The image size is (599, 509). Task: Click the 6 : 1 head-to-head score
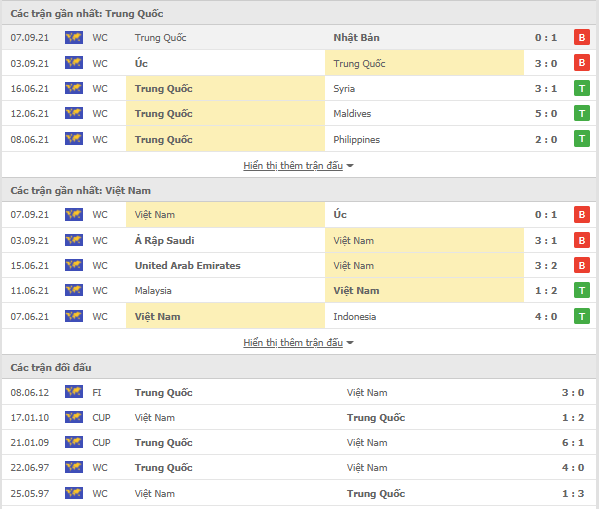click(x=573, y=443)
